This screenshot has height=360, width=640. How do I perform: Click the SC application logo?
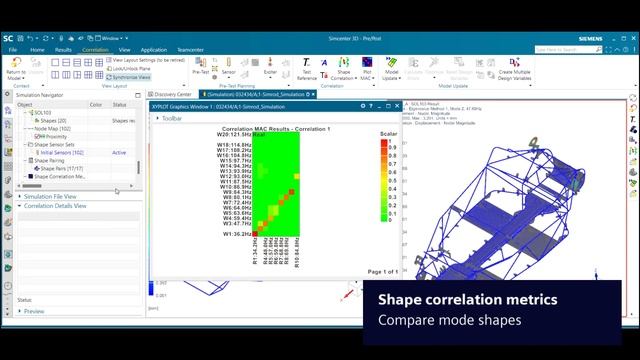click(x=8, y=38)
